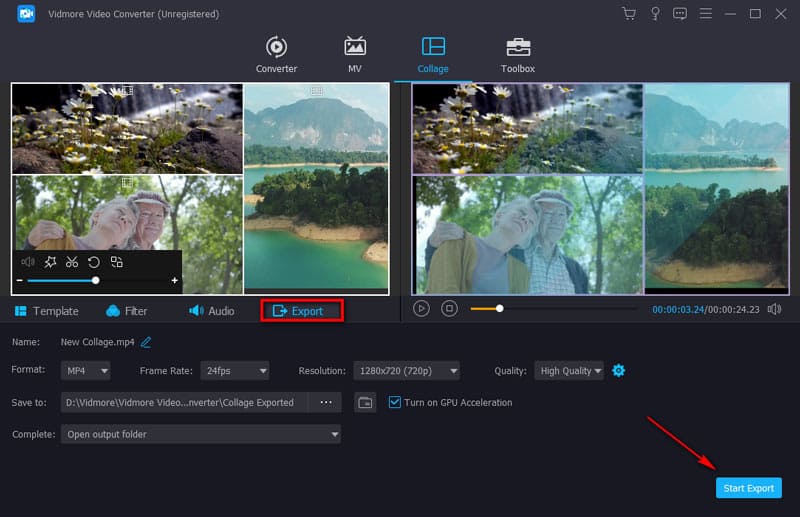Open quality settings gear icon

click(x=618, y=371)
